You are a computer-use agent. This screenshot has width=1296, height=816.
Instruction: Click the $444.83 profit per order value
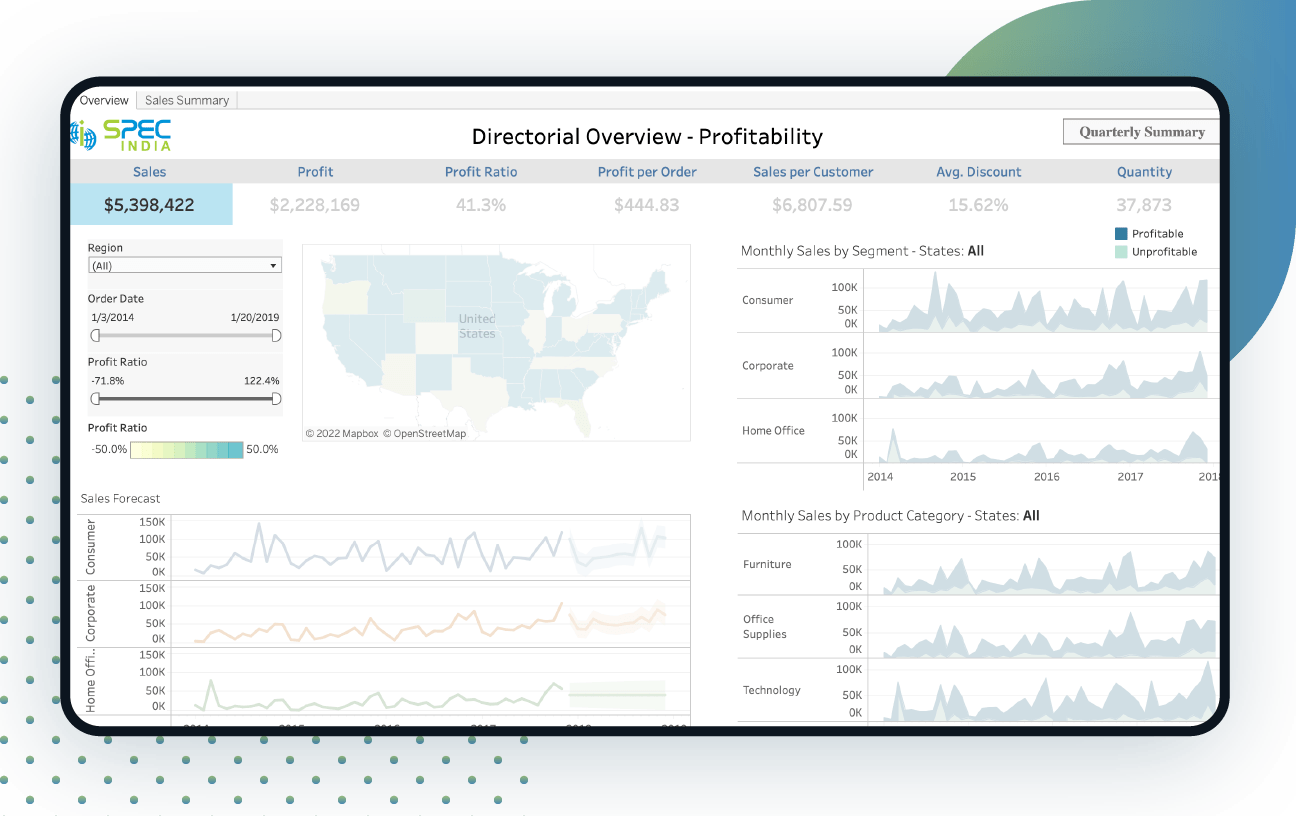(647, 205)
